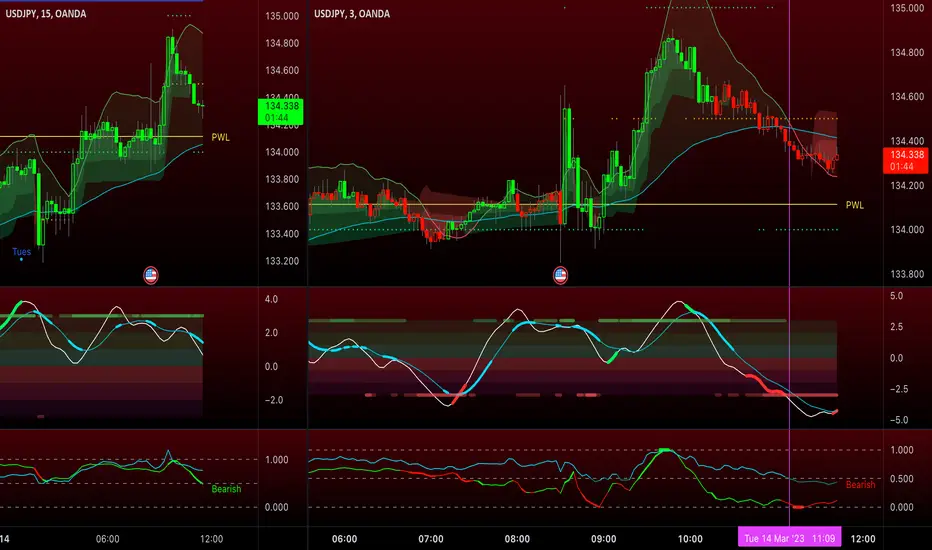This screenshot has height=550, width=932.
Task: Click the red 134.338 price label
Action: pos(906,161)
